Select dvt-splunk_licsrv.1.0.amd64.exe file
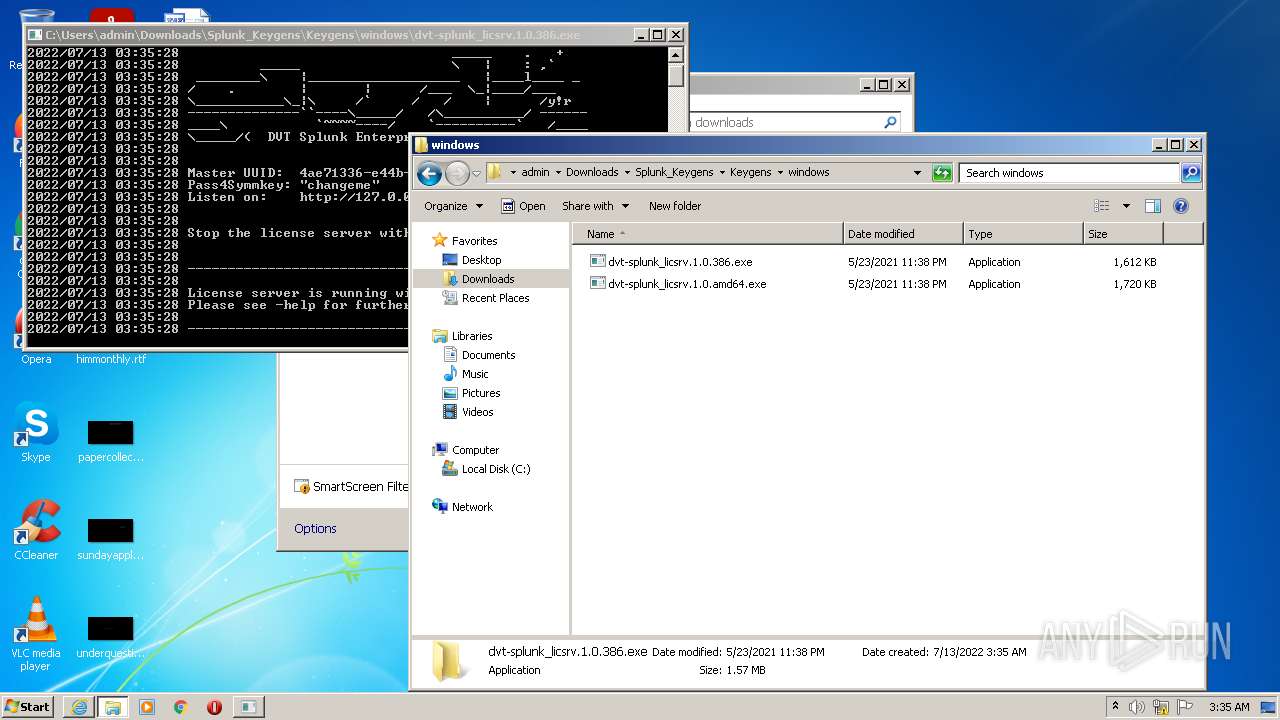The height and width of the screenshot is (720, 1280). (687, 284)
